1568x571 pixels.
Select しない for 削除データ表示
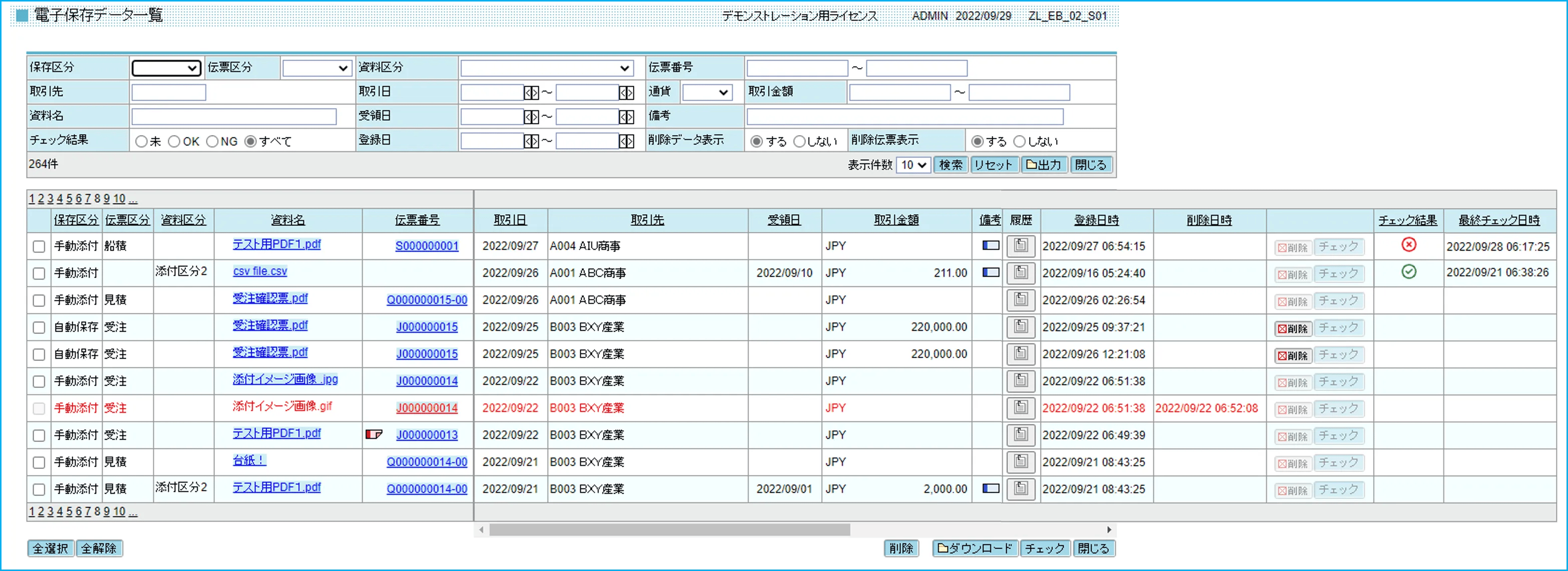click(799, 141)
